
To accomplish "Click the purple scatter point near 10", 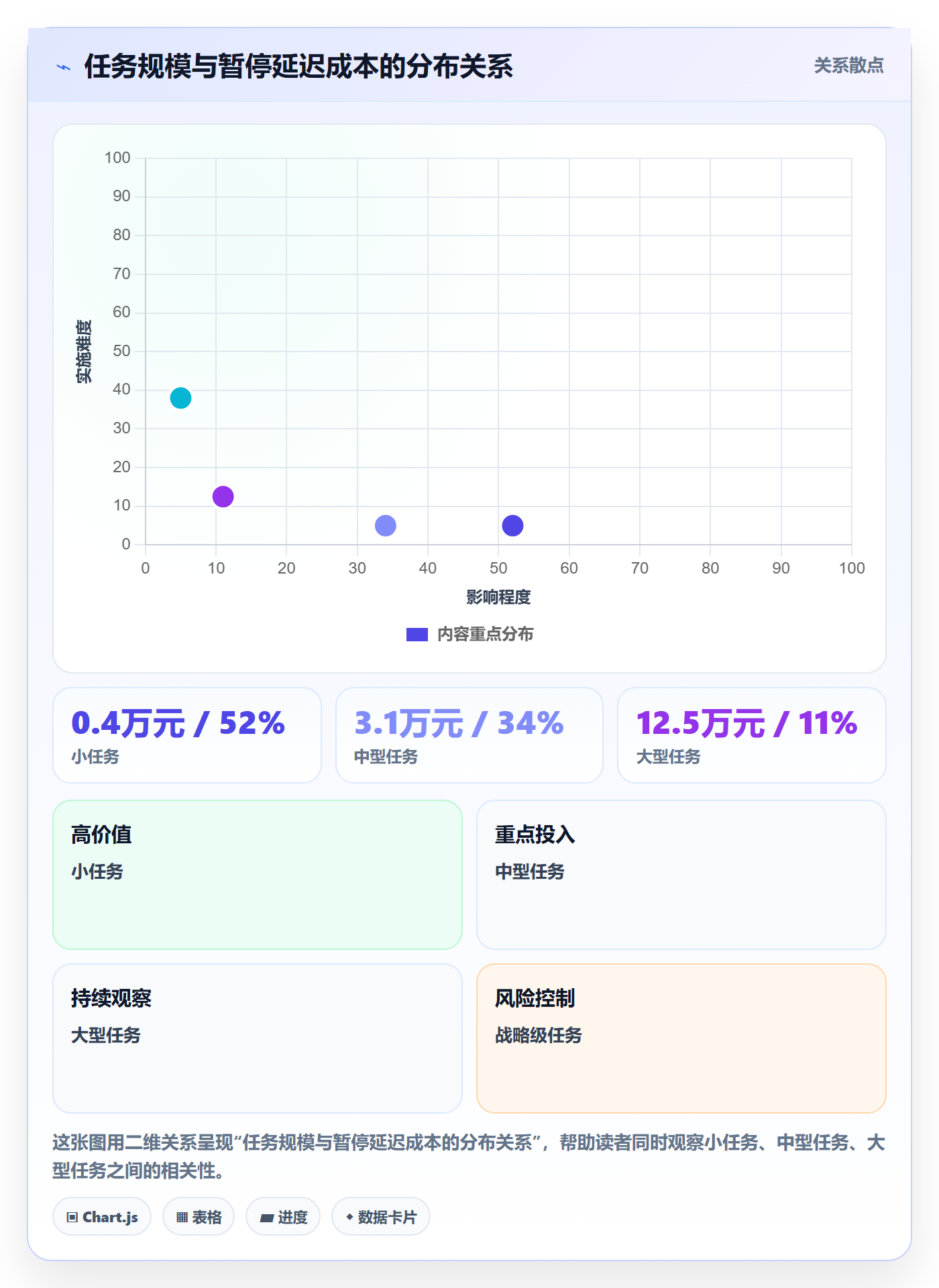I will tap(223, 496).
